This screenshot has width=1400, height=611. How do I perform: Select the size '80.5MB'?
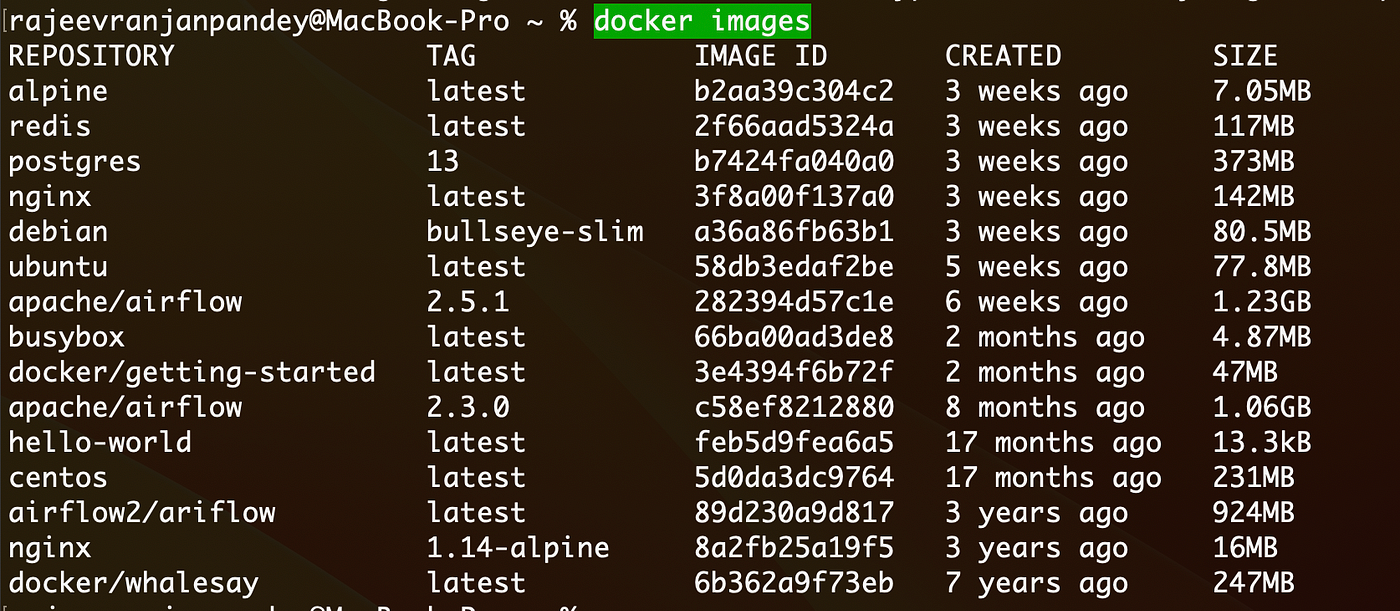click(1262, 232)
